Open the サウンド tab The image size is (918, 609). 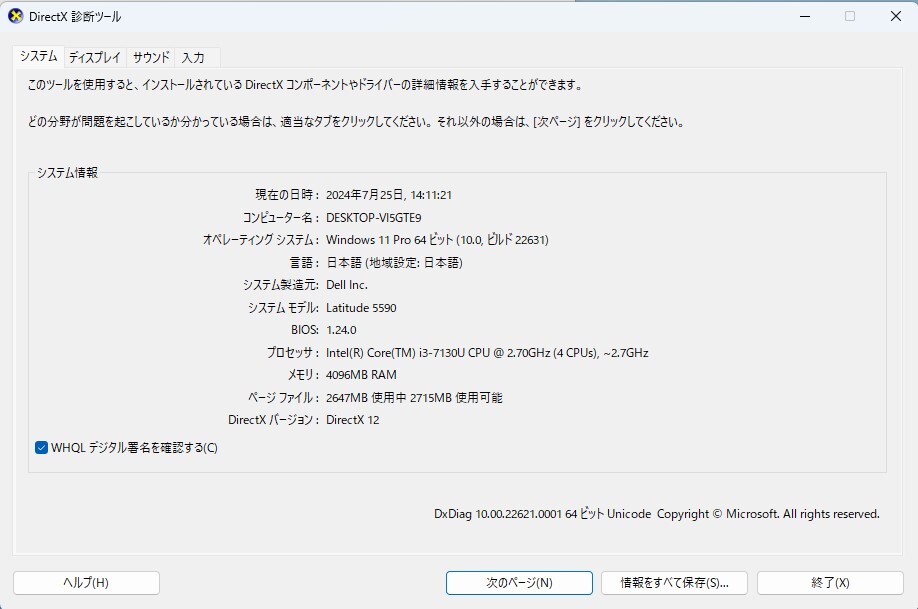150,57
